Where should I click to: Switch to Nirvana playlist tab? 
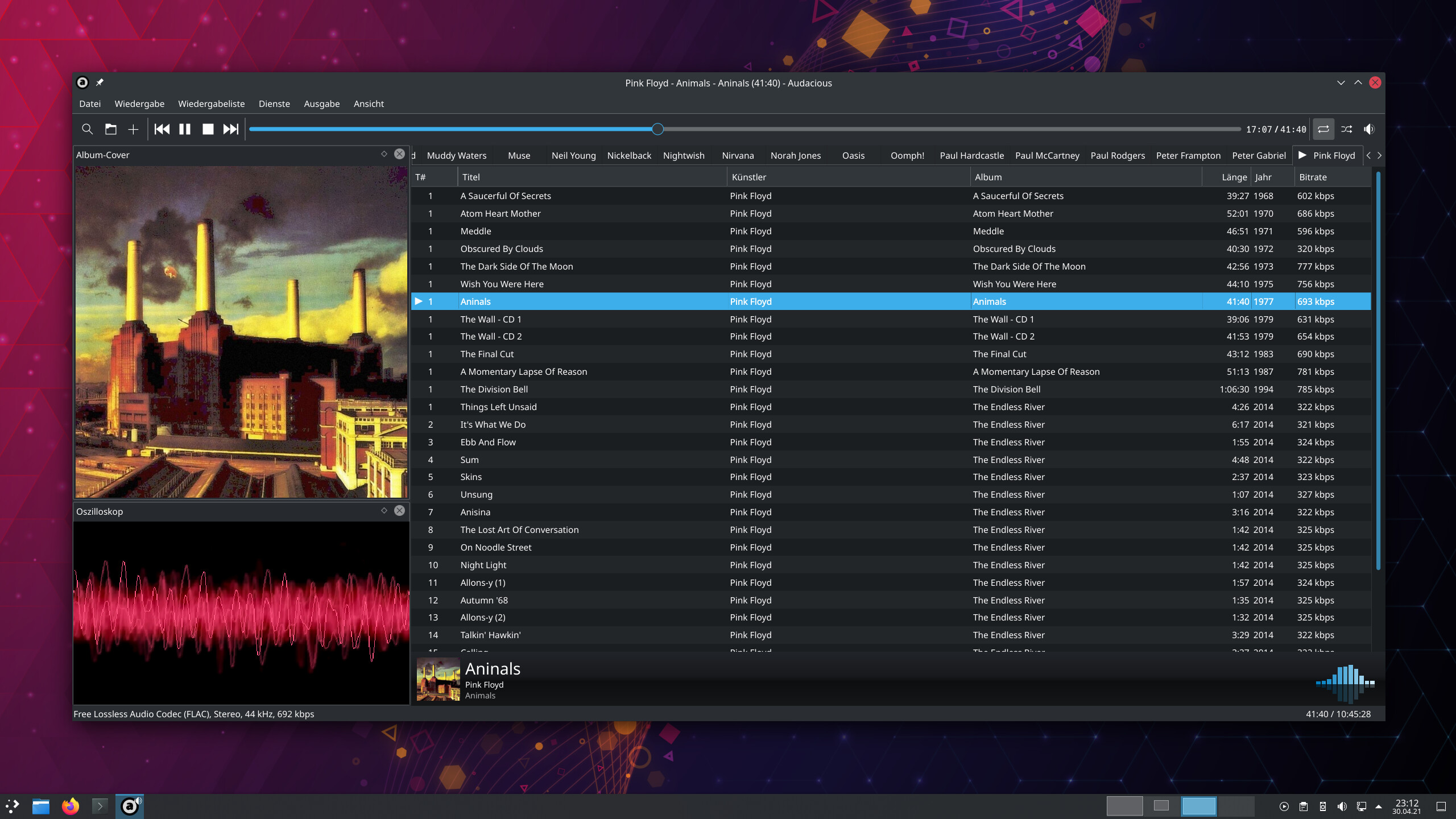[738, 155]
